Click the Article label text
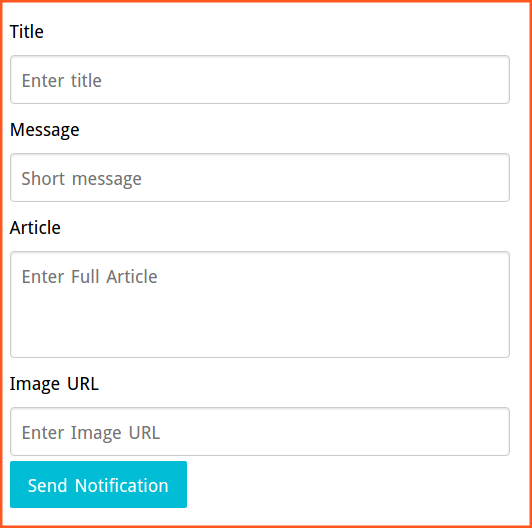 point(35,227)
